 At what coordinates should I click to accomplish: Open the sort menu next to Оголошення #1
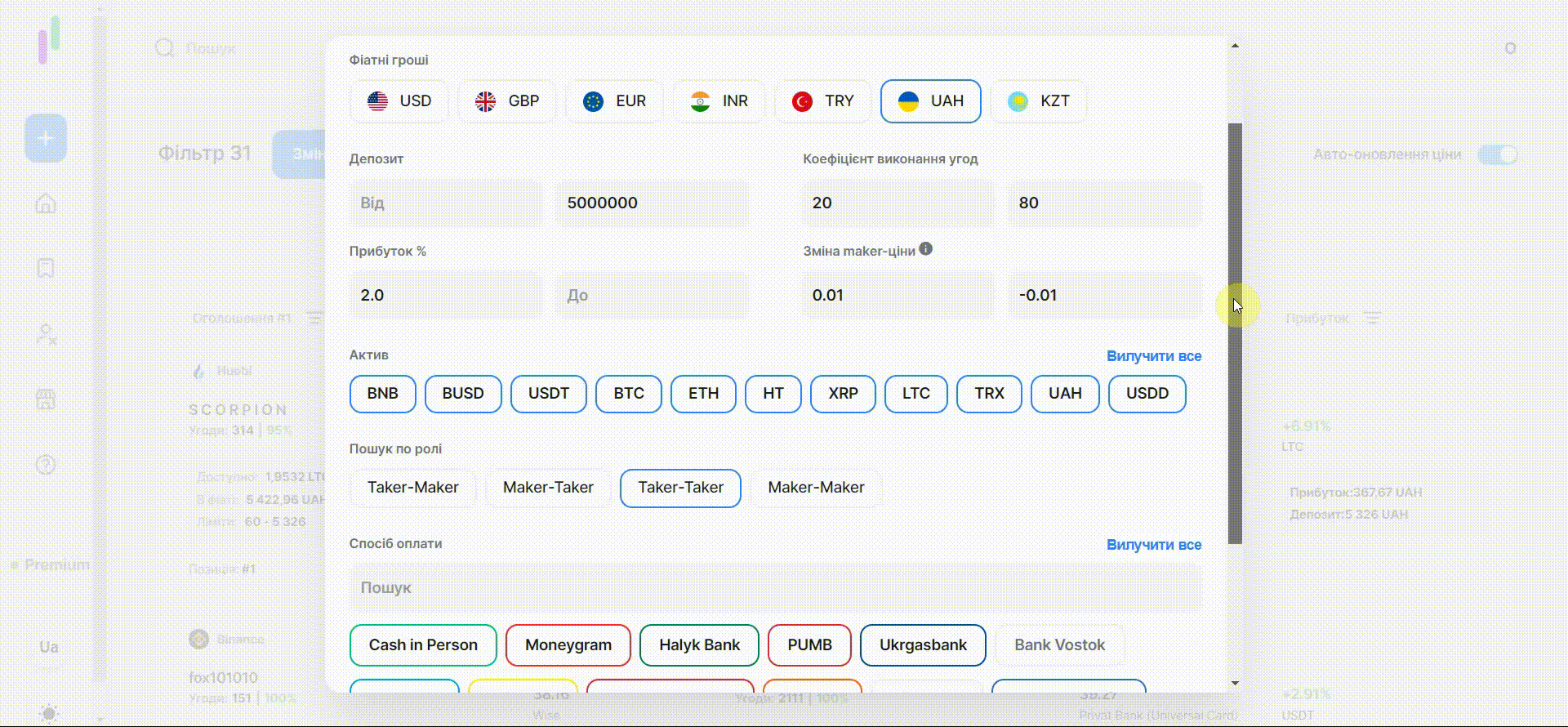click(x=315, y=318)
